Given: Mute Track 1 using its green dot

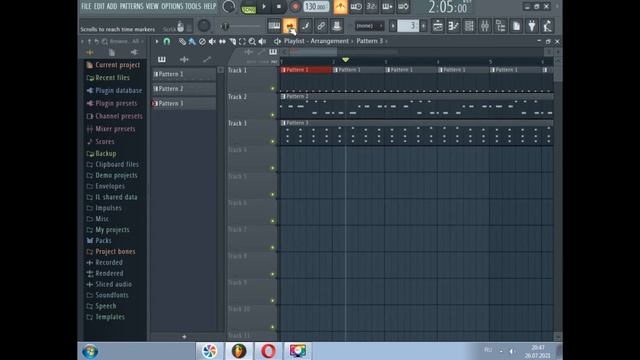Looking at the screenshot, I should pyautogui.click(x=273, y=88).
